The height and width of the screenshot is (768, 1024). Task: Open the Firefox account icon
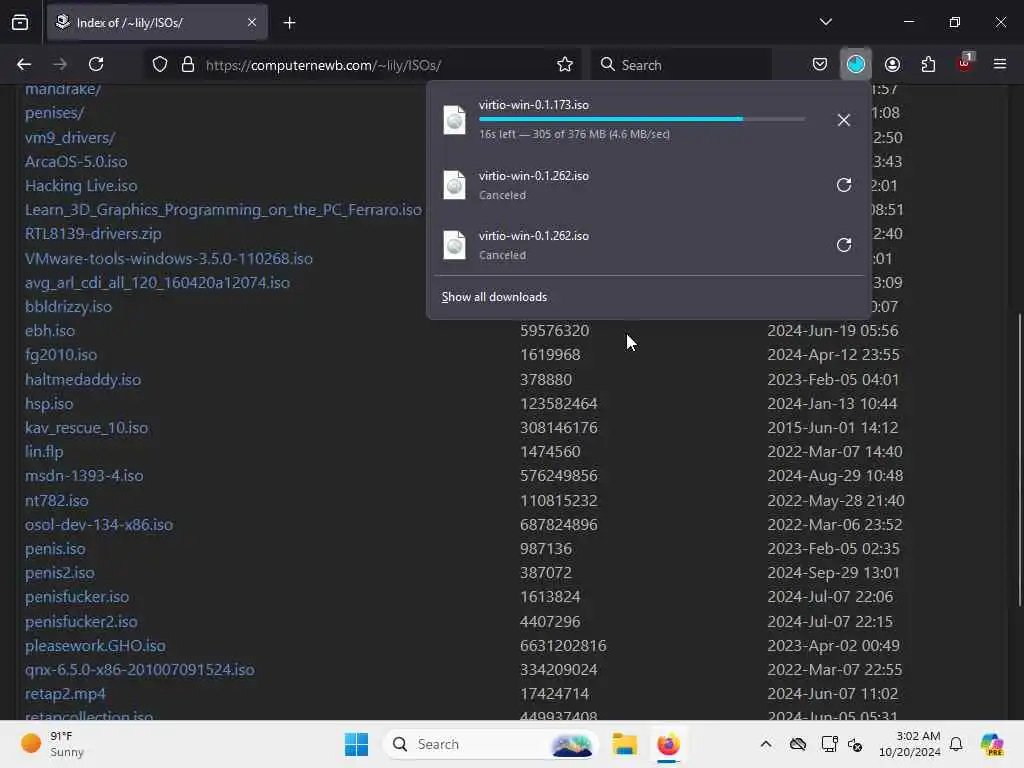(x=892, y=64)
